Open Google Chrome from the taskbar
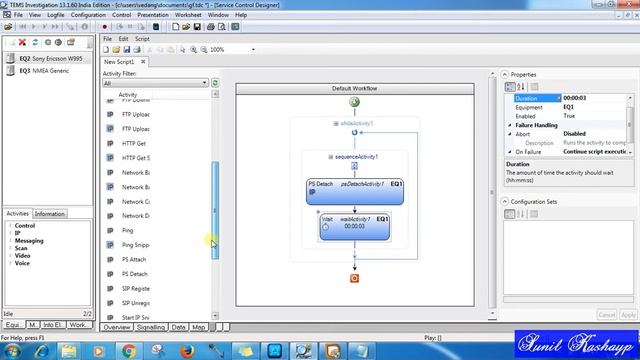This screenshot has width=640, height=360. pyautogui.click(x=129, y=351)
